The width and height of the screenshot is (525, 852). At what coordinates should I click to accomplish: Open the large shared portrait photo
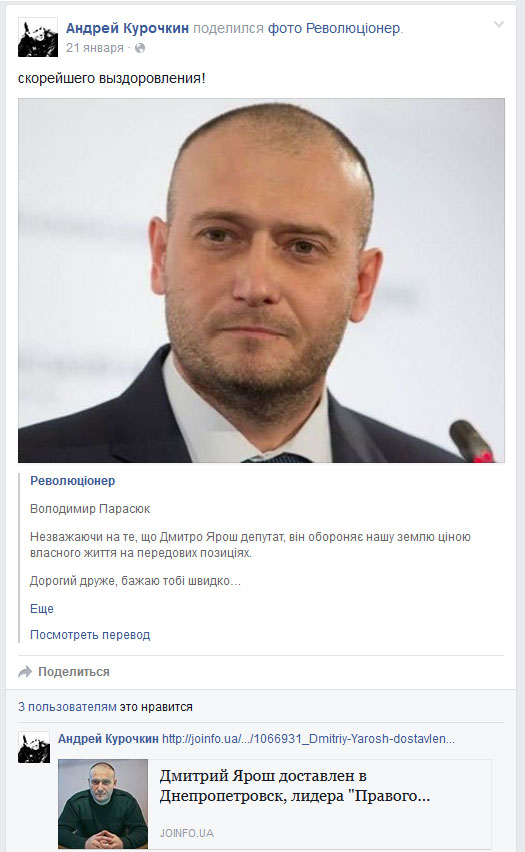click(261, 280)
